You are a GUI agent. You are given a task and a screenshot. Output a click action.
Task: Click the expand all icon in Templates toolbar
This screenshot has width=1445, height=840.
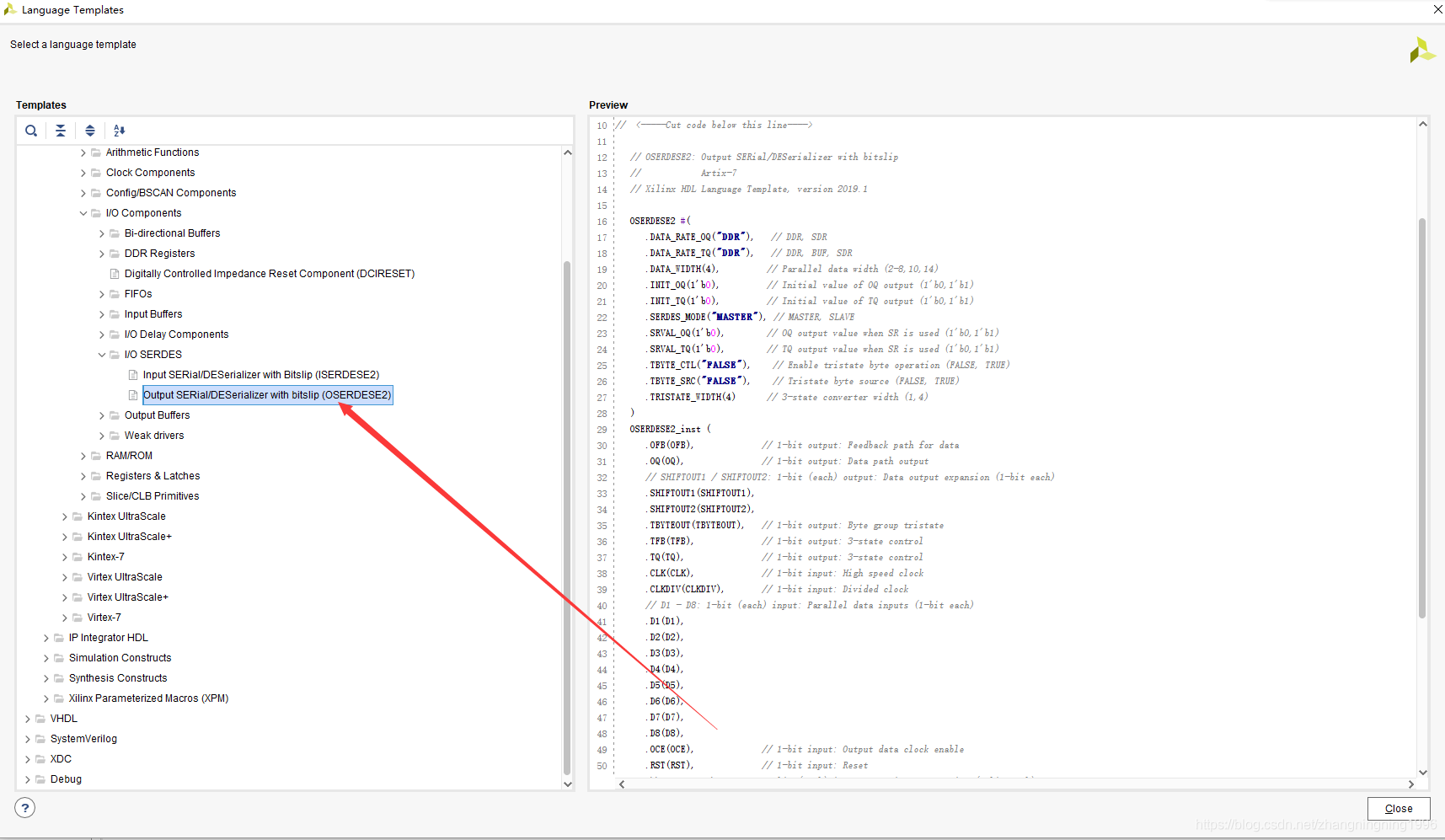[x=90, y=131]
